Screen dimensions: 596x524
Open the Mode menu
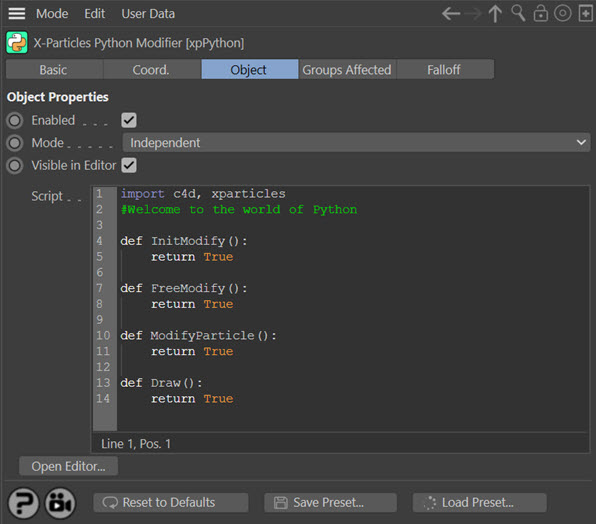coord(52,14)
